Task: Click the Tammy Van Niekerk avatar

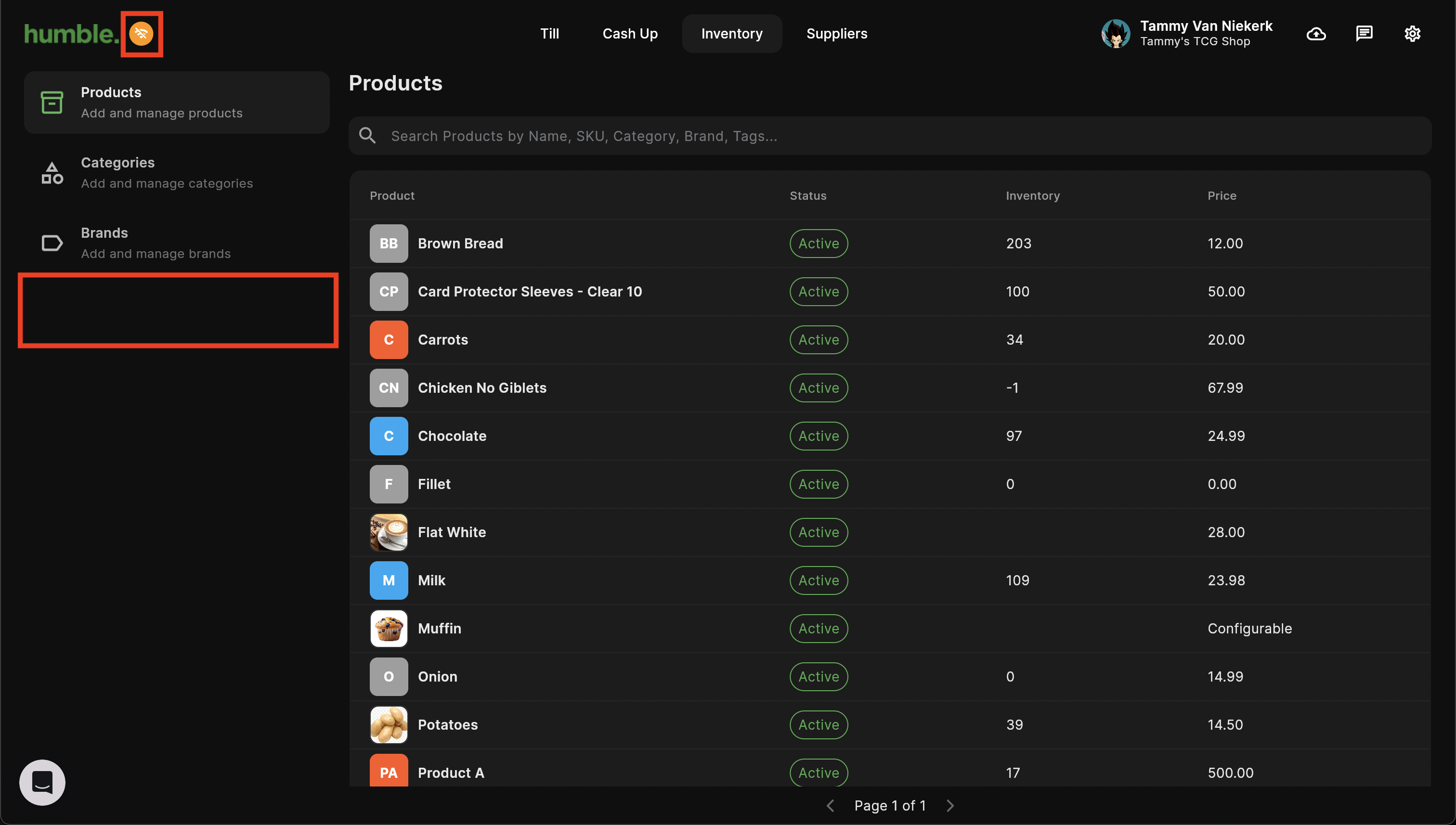Action: [x=1116, y=33]
